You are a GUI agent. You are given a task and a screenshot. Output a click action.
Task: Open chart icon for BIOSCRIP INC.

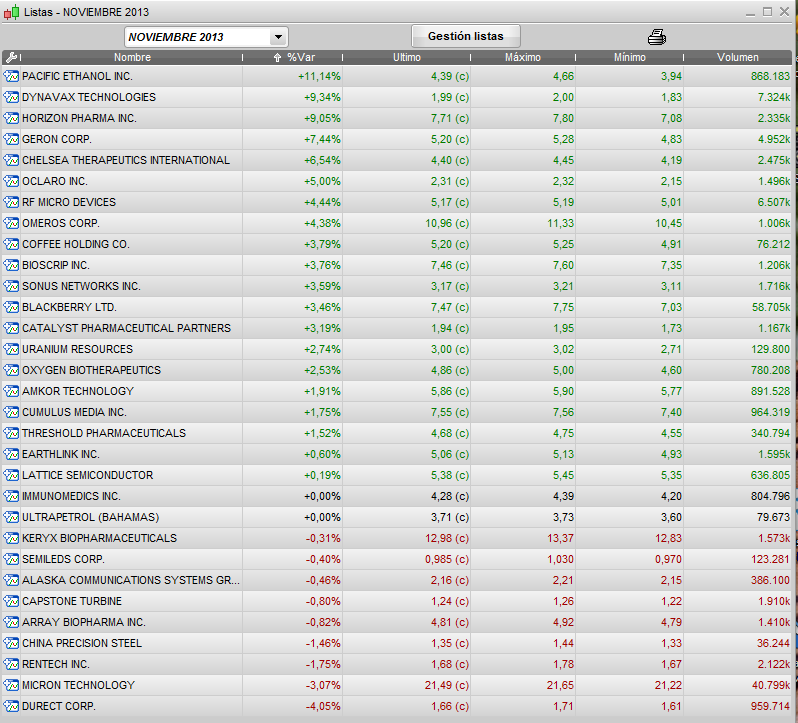11,265
